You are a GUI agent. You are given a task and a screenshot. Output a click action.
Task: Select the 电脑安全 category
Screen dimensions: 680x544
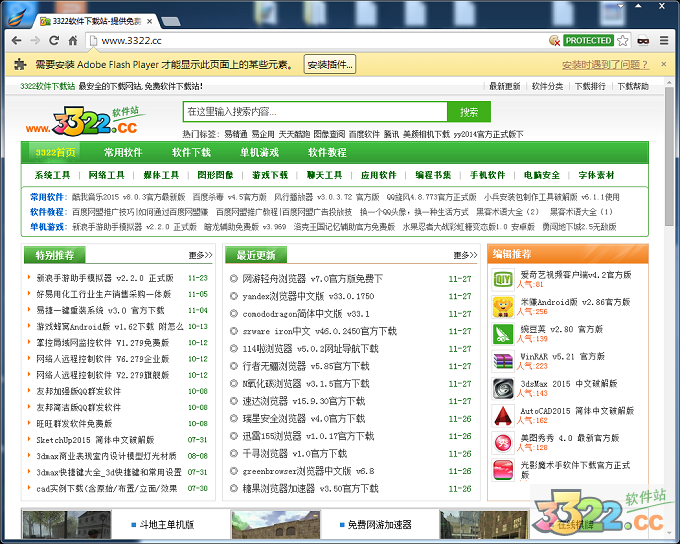click(542, 175)
